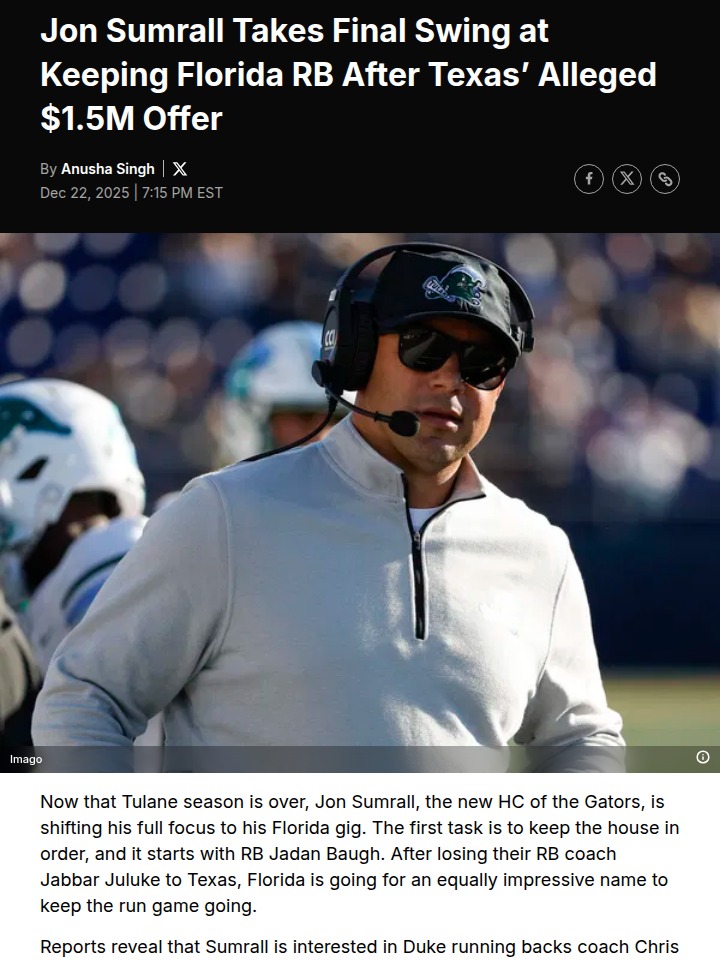Open the coach's hero photo

pyautogui.click(x=360, y=502)
